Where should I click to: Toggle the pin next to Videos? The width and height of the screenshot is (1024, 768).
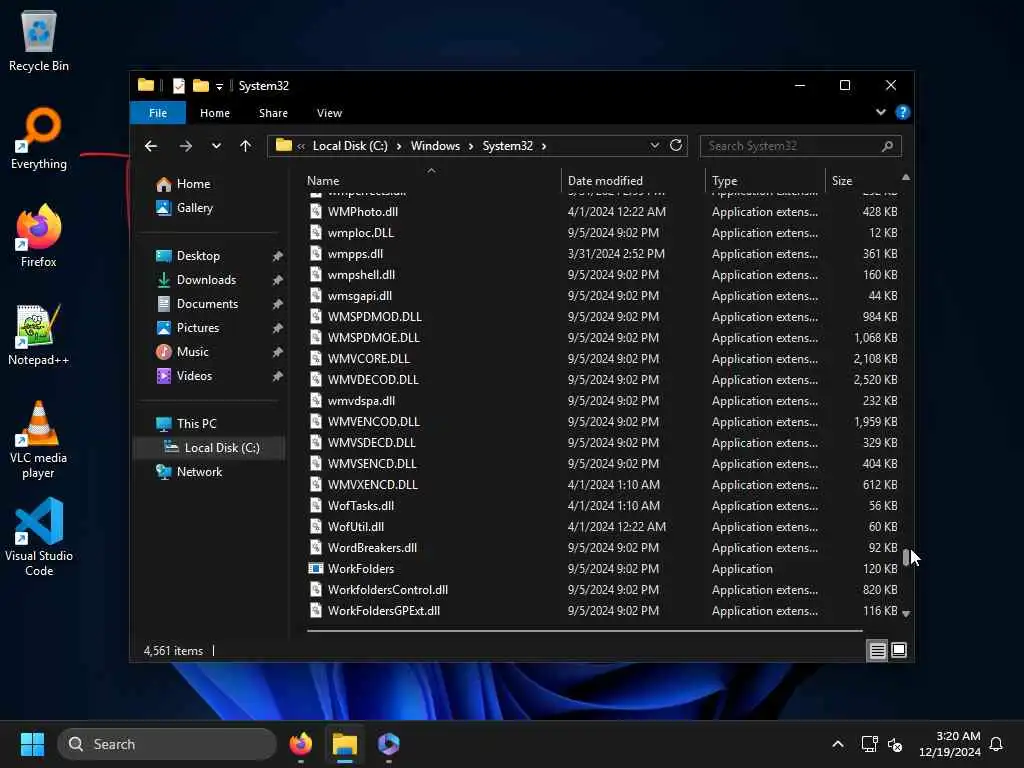click(x=278, y=376)
